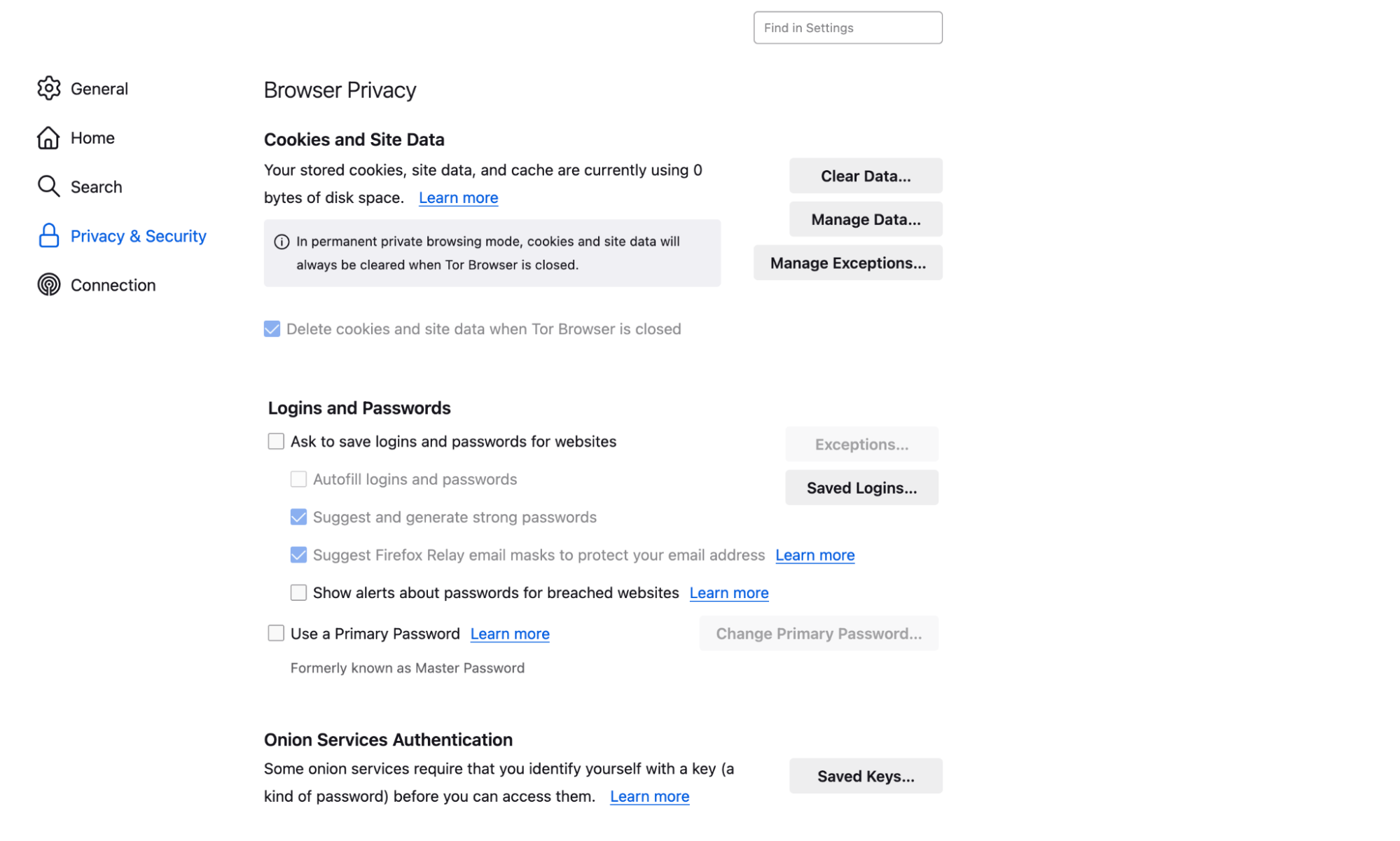
Task: Enable Ask to save logins and passwords
Action: coord(276,441)
